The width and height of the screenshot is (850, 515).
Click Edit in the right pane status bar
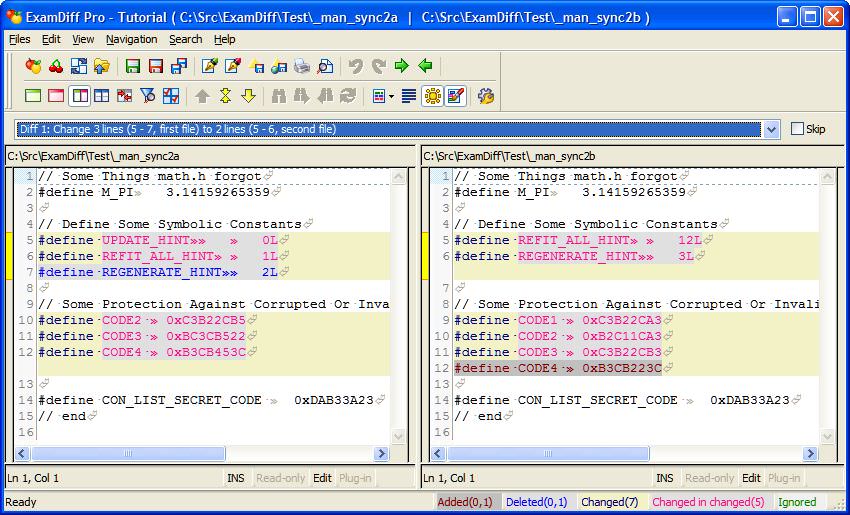tap(751, 478)
